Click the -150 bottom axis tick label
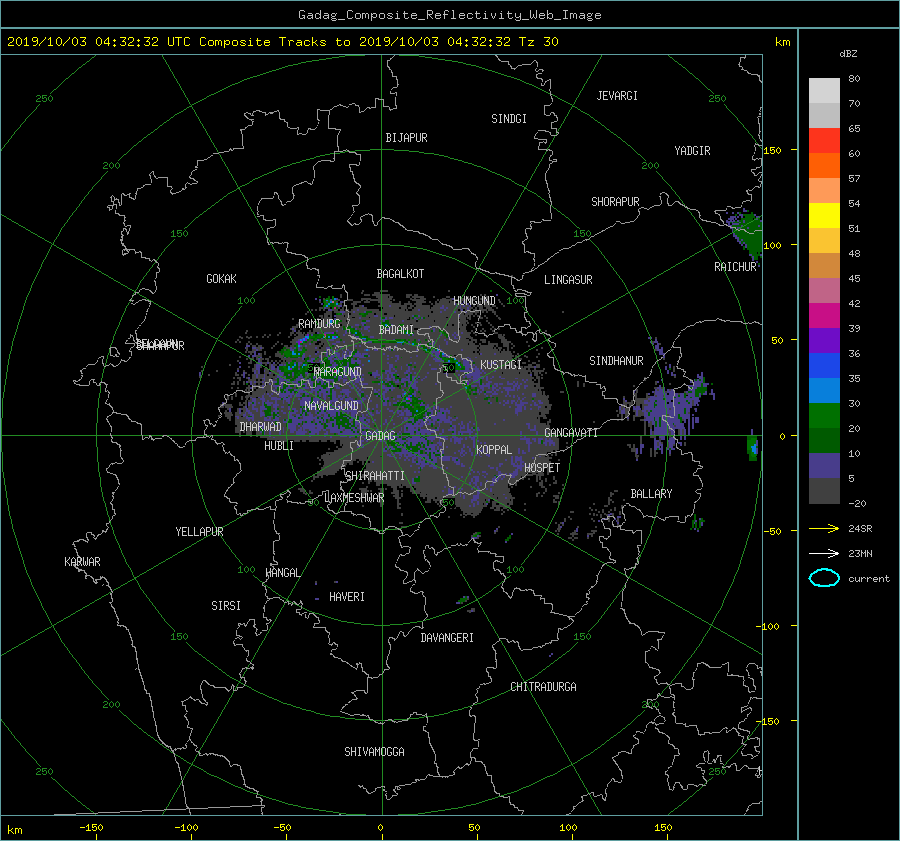The width and height of the screenshot is (900, 841). pyautogui.click(x=91, y=828)
